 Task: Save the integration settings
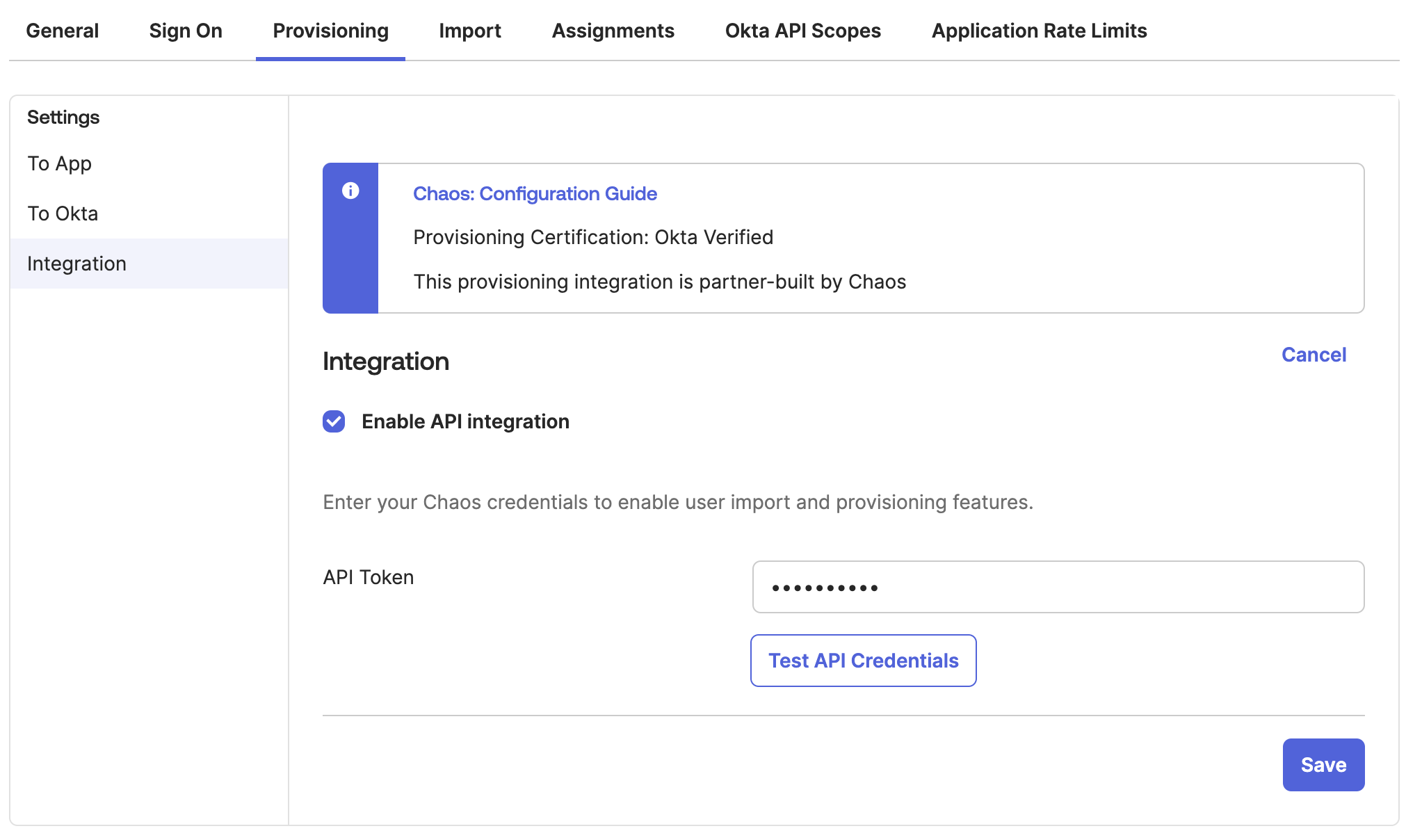pyautogui.click(x=1323, y=765)
